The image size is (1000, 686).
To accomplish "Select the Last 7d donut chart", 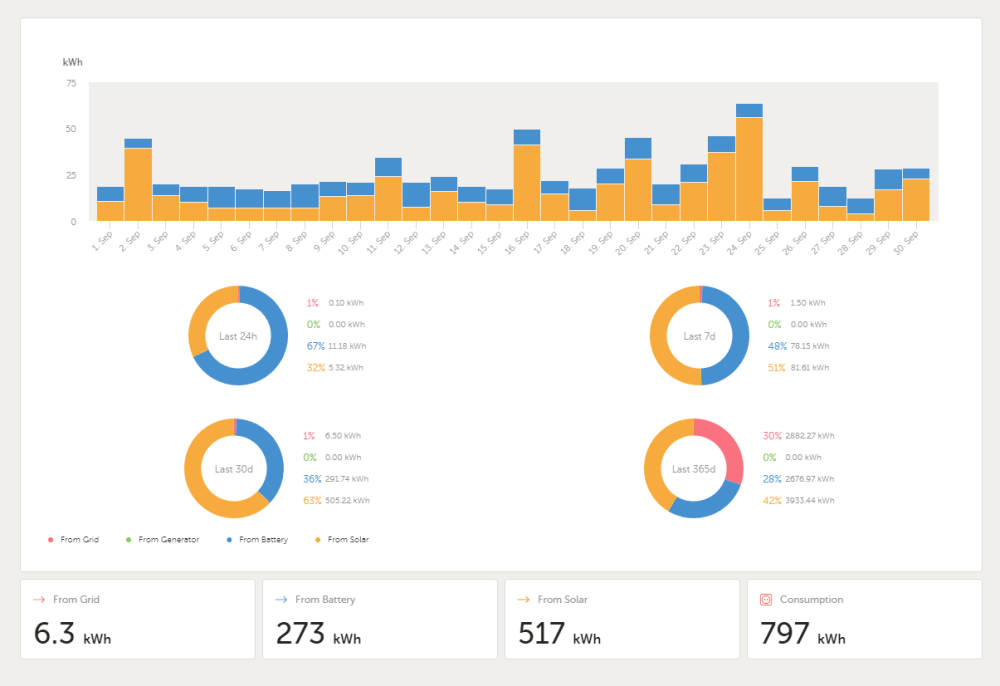I will pyautogui.click(x=700, y=335).
